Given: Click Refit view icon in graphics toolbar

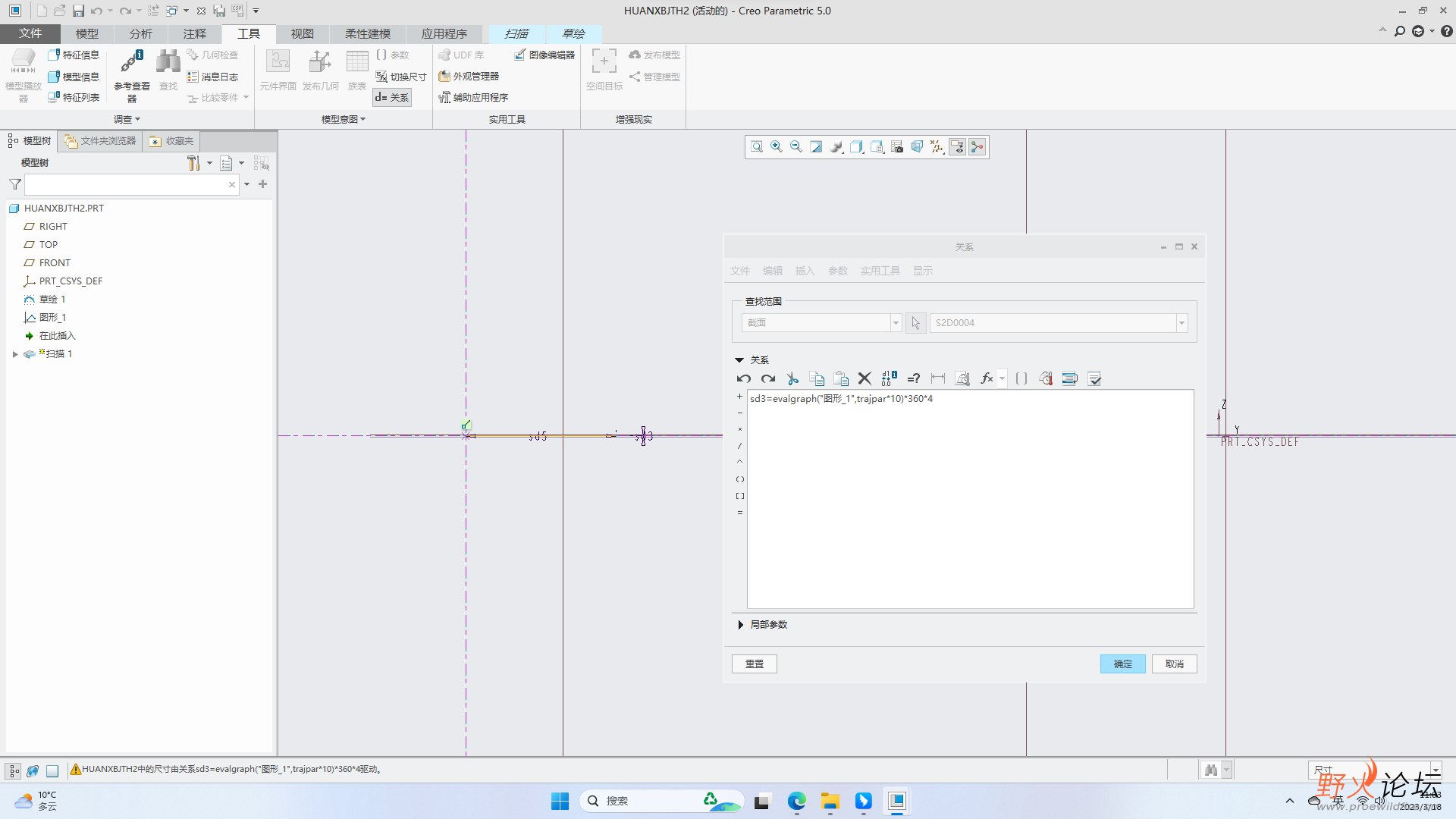Looking at the screenshot, I should (756, 146).
